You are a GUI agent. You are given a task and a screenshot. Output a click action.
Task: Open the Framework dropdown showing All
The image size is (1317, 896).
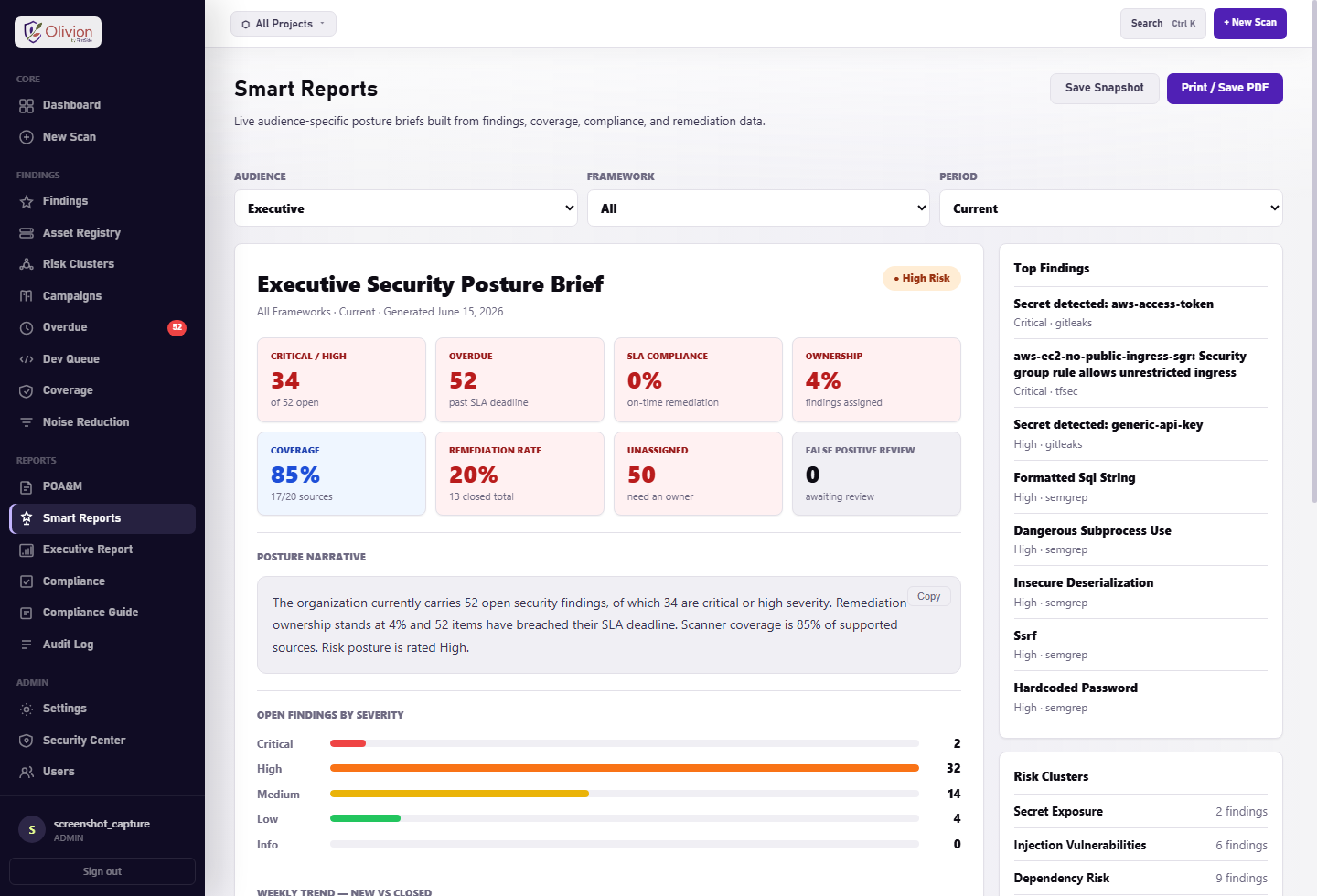[x=758, y=208]
